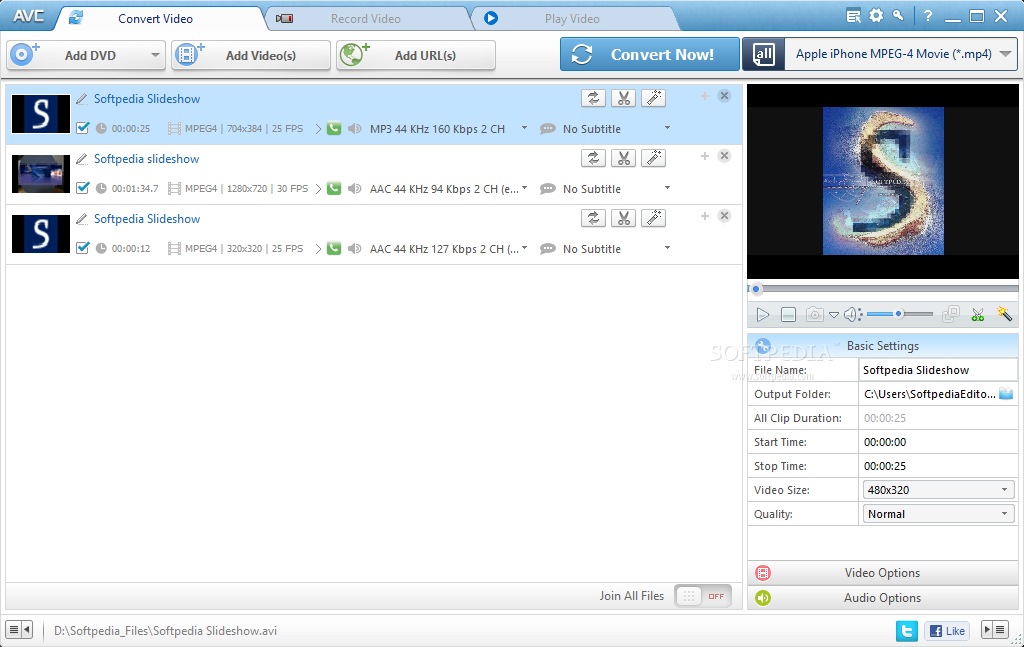The width and height of the screenshot is (1024, 647).
Task: Open Quality Normal dropdown
Action: pyautogui.click(x=938, y=514)
